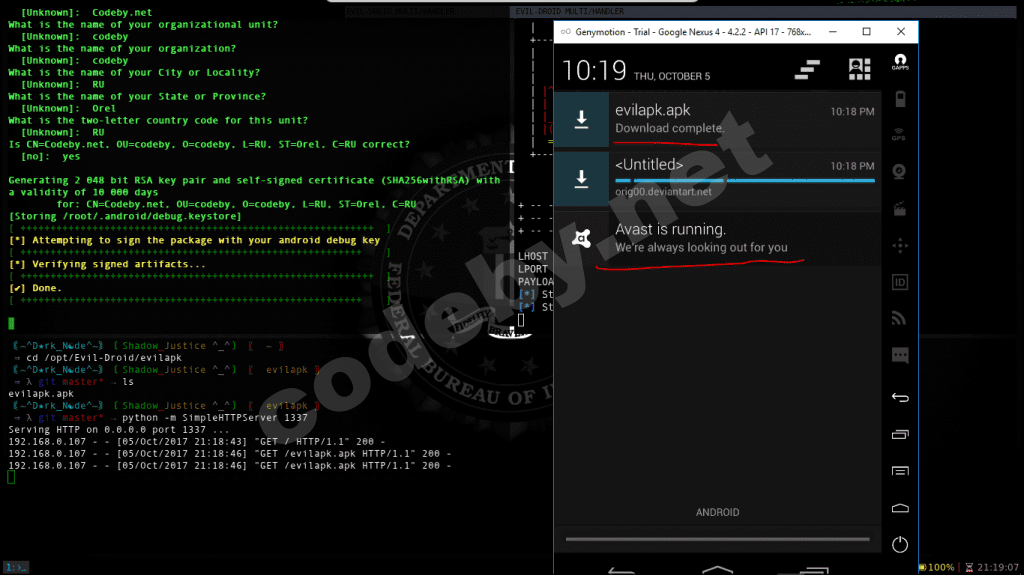Open Android quick settings grid icon
This screenshot has width=1024, height=575.
859,69
